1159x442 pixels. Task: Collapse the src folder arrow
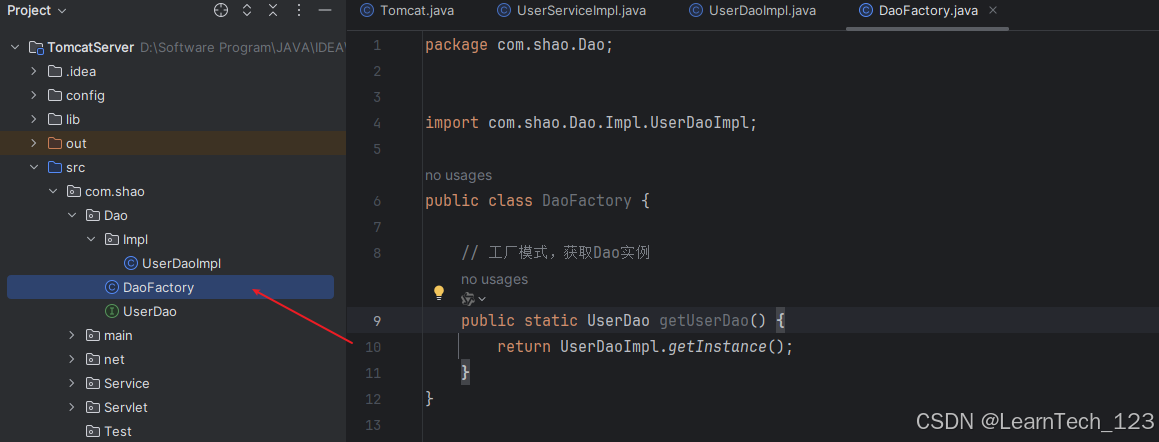coord(34,167)
